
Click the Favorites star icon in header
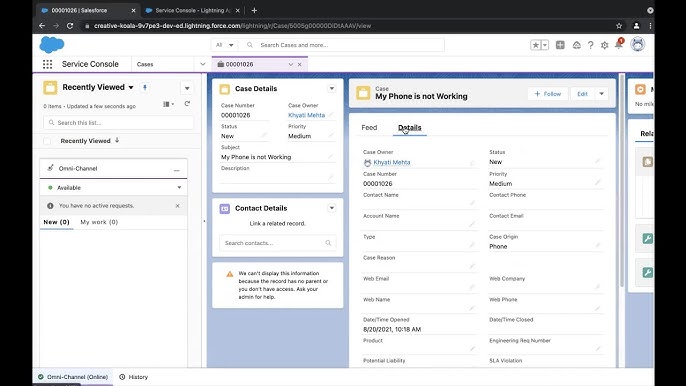[536, 45]
